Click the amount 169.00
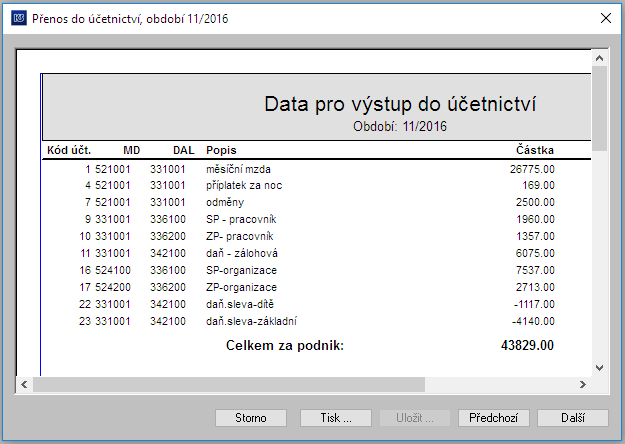 tap(539, 185)
